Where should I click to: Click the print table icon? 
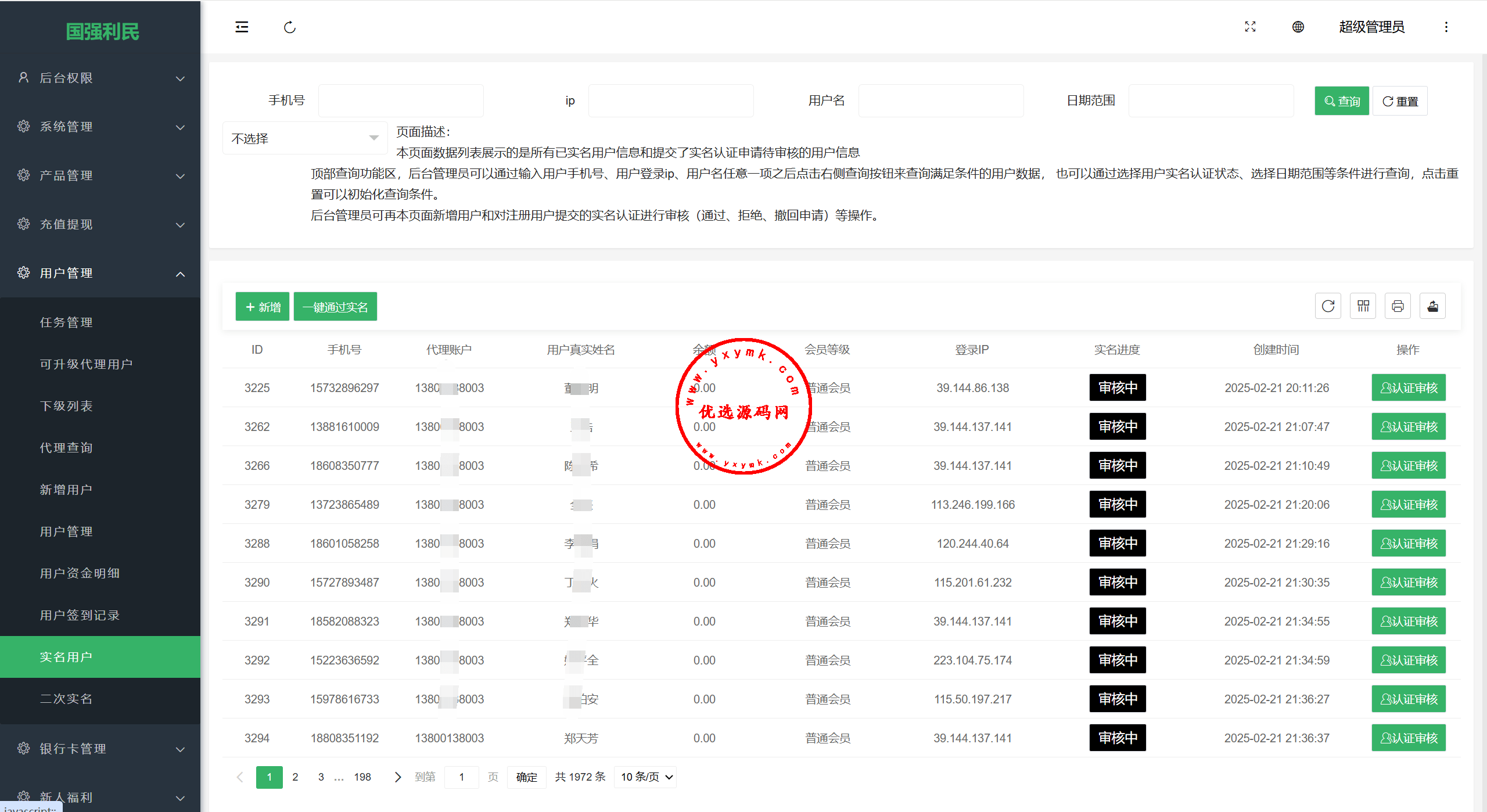tap(1398, 306)
